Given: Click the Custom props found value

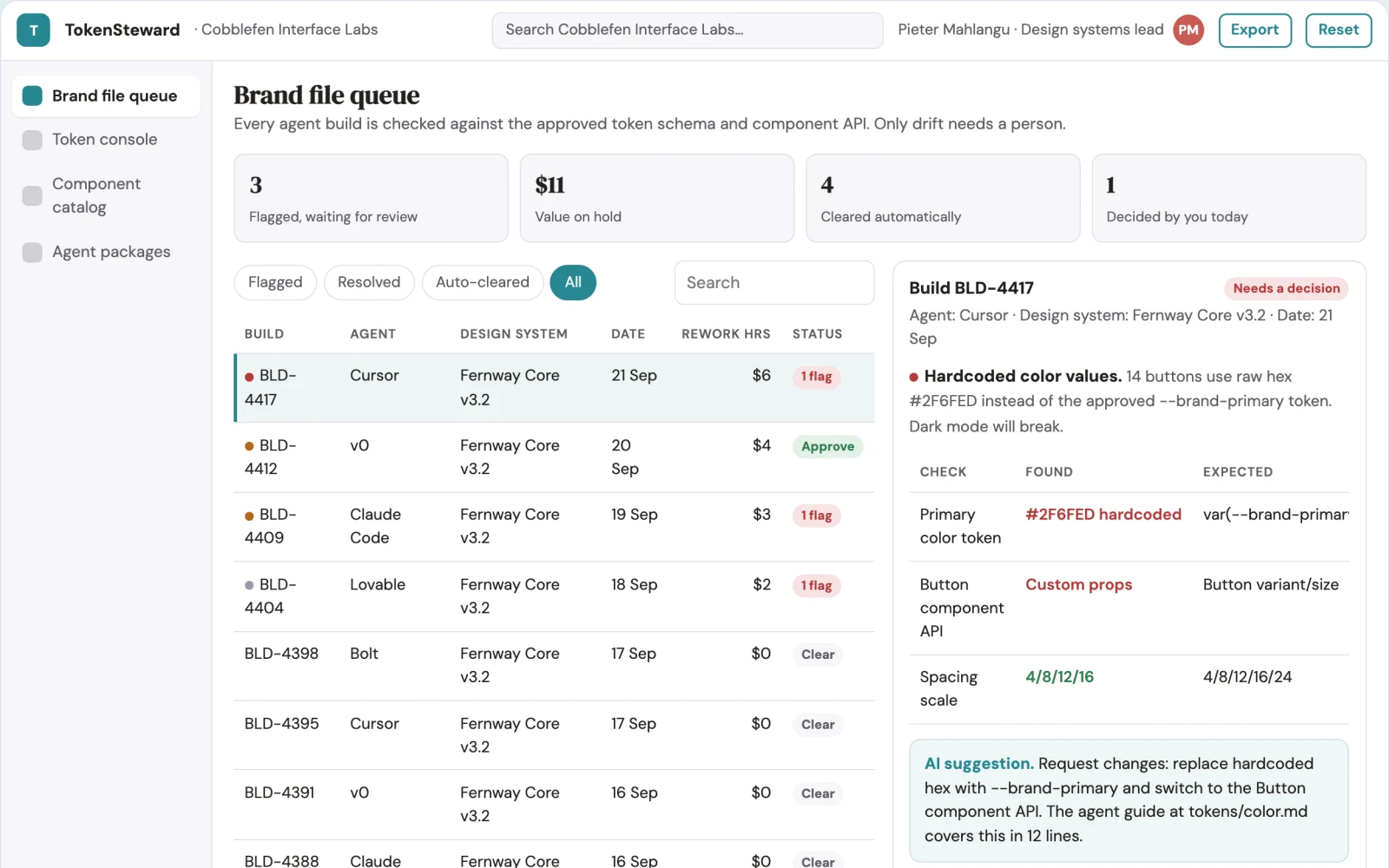Looking at the screenshot, I should click(x=1079, y=585).
